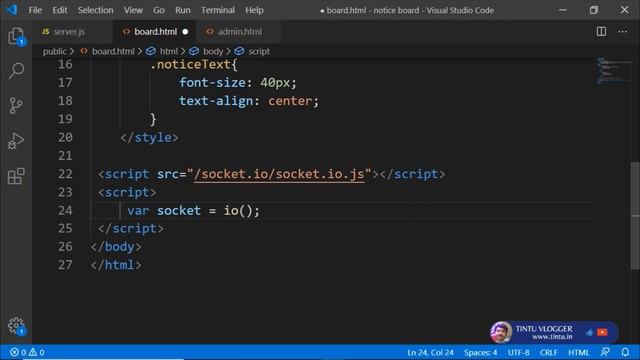Open the notifications bell in status bar

(x=625, y=352)
